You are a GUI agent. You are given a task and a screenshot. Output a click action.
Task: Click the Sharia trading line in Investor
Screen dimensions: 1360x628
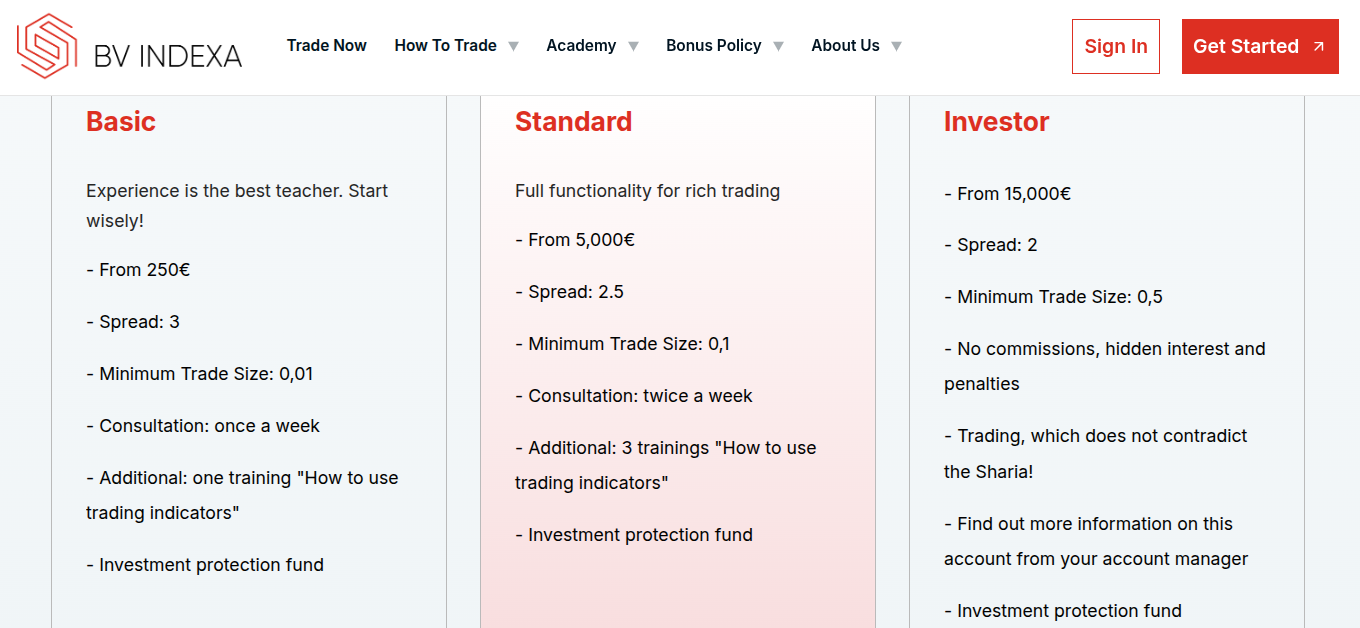tap(1095, 453)
